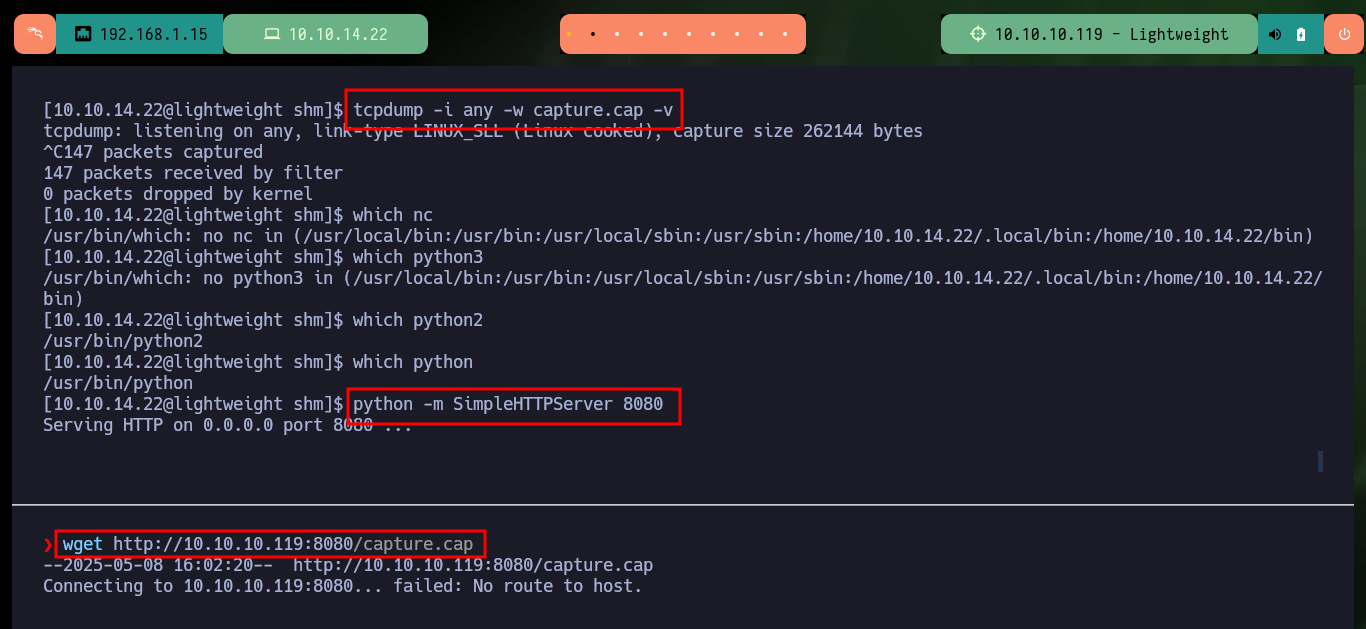Click the '/usr/bin/python' output line
This screenshot has height=629, width=1366.
[118, 383]
